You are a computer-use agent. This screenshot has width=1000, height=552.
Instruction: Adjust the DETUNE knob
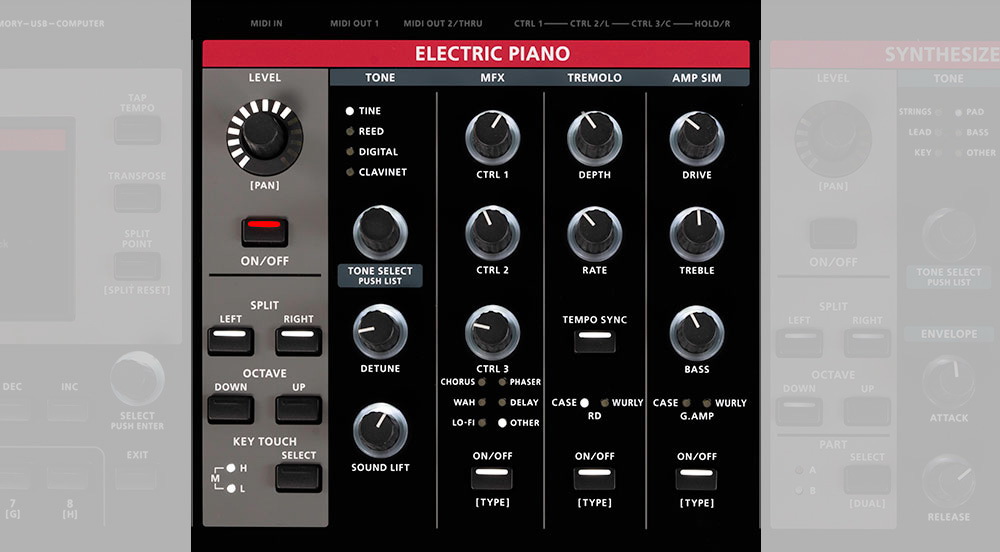380,331
